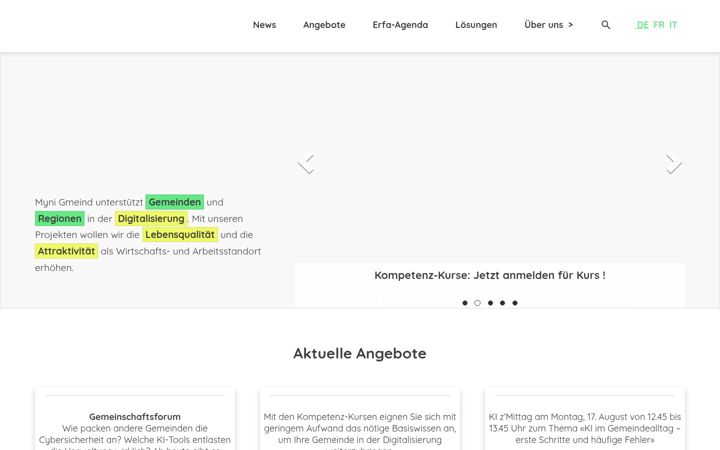Click the Aktuelle Angebote heading
Image resolution: width=720 pixels, height=450 pixels.
click(360, 354)
